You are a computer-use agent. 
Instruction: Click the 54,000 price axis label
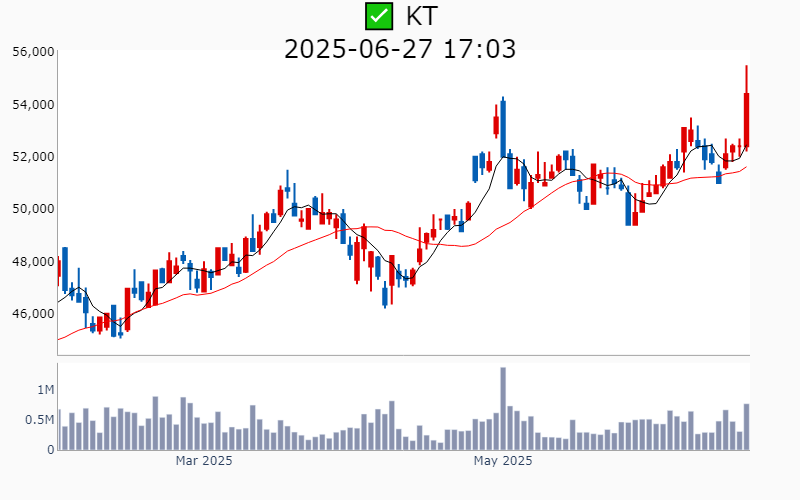pos(34,105)
